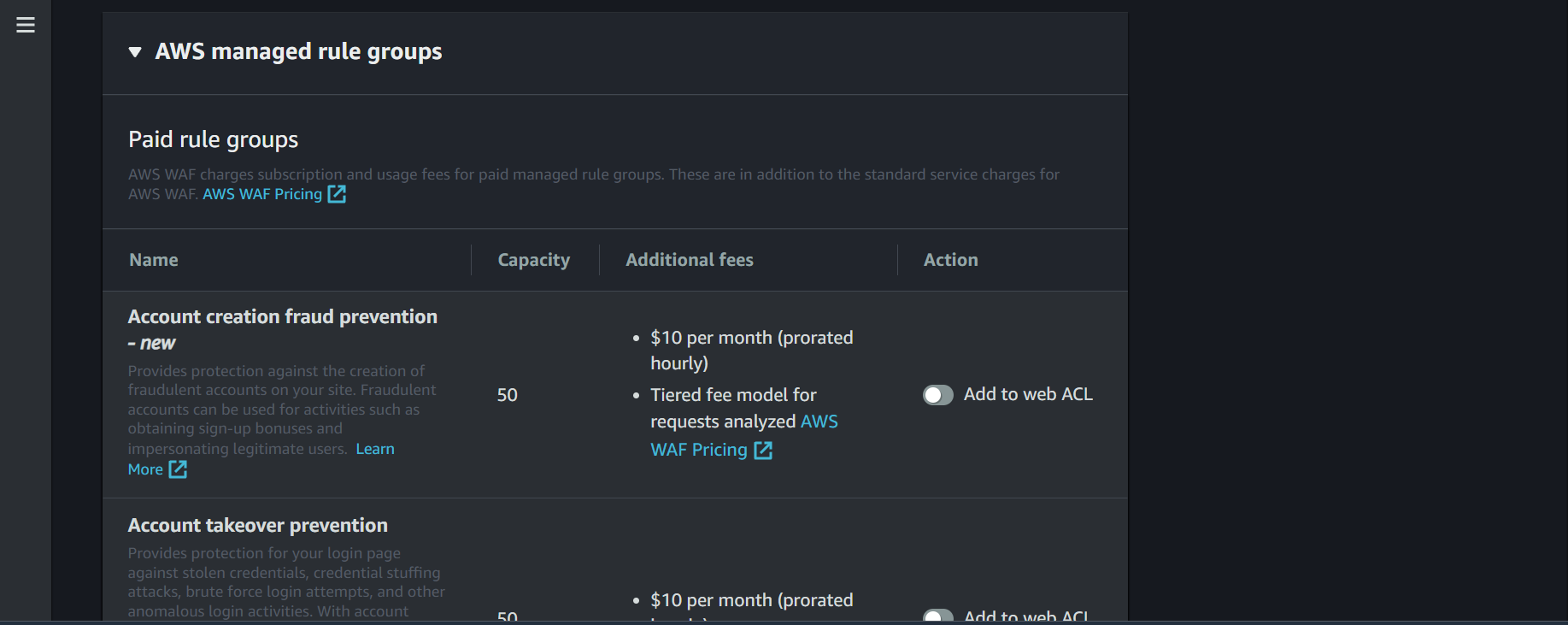Collapse the AWS managed rule groups section
This screenshot has height=625, width=1568.
135,52
